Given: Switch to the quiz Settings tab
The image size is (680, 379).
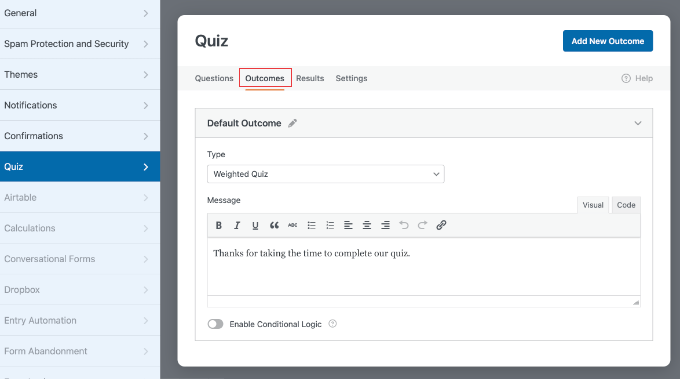Looking at the screenshot, I should tap(351, 78).
